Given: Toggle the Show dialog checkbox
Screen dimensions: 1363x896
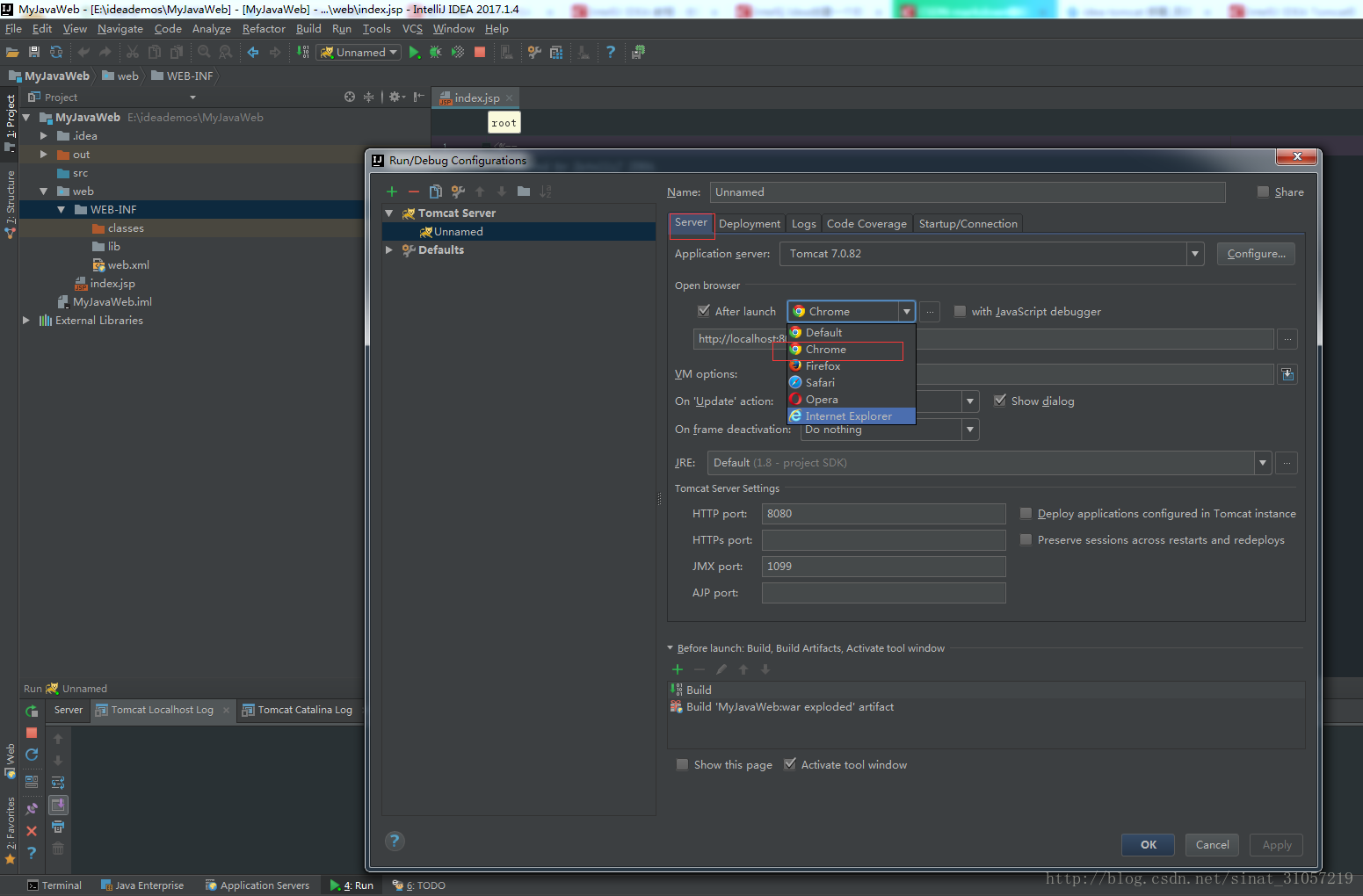Looking at the screenshot, I should pyautogui.click(x=1000, y=401).
